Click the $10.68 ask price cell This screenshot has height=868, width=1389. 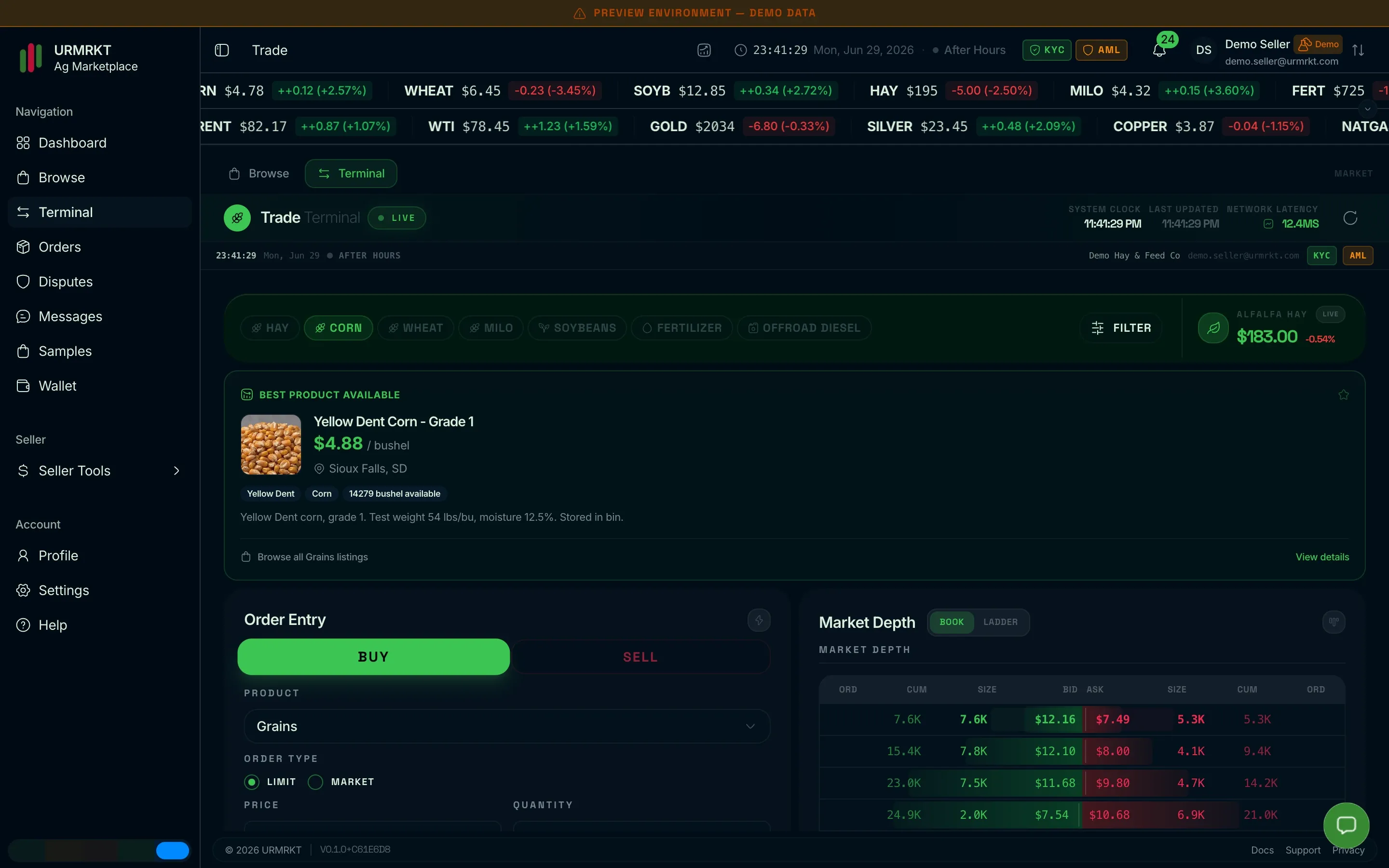1109,814
